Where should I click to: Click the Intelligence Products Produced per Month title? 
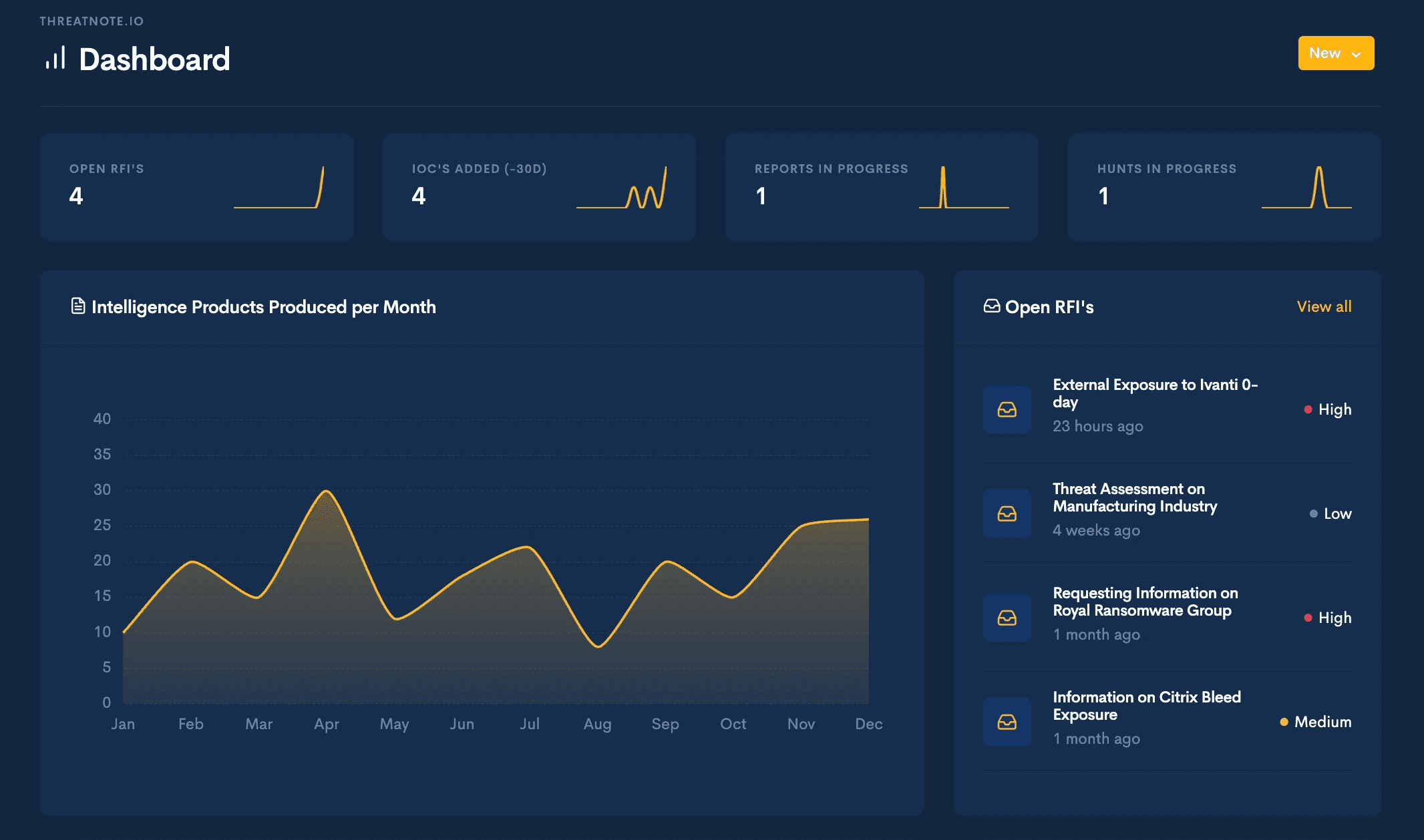coord(263,306)
